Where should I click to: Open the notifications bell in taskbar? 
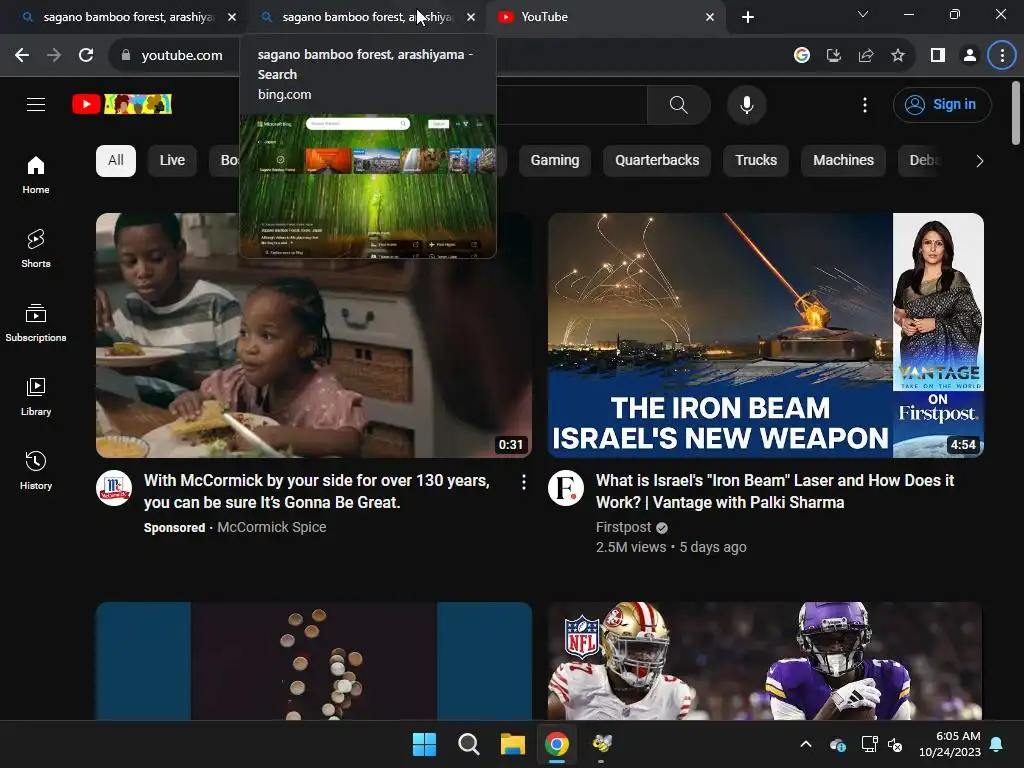pyautogui.click(x=997, y=744)
